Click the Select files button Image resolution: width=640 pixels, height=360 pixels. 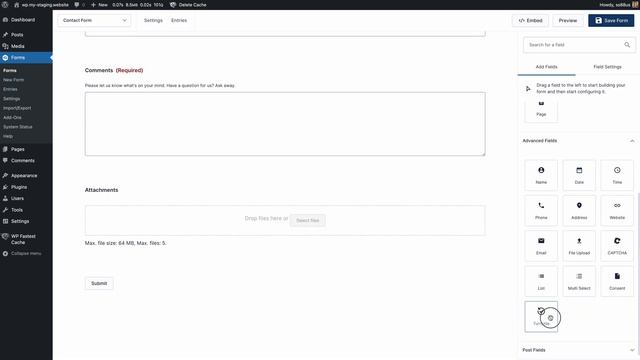pyautogui.click(x=307, y=220)
